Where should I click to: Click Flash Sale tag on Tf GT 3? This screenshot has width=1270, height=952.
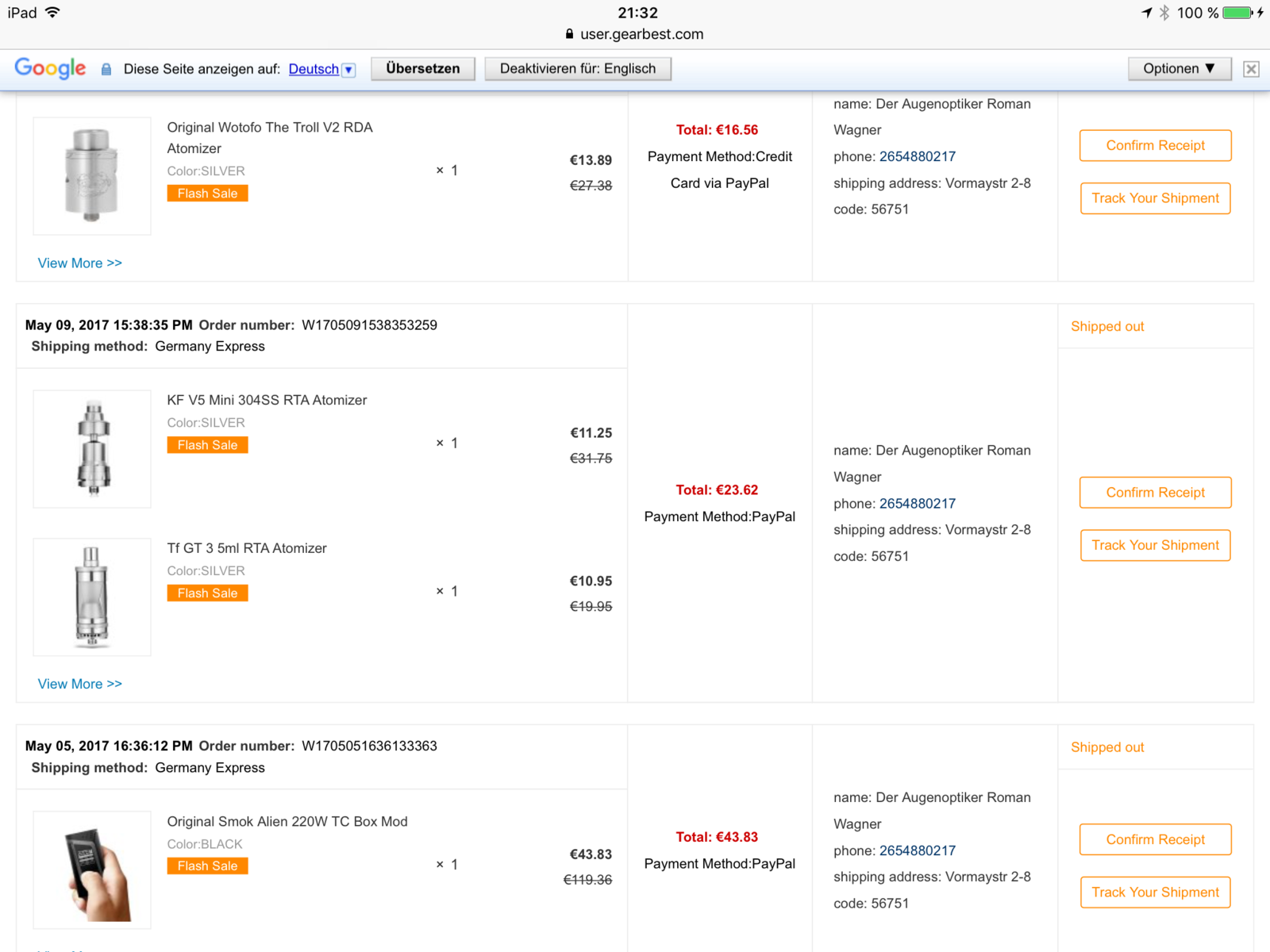click(208, 593)
